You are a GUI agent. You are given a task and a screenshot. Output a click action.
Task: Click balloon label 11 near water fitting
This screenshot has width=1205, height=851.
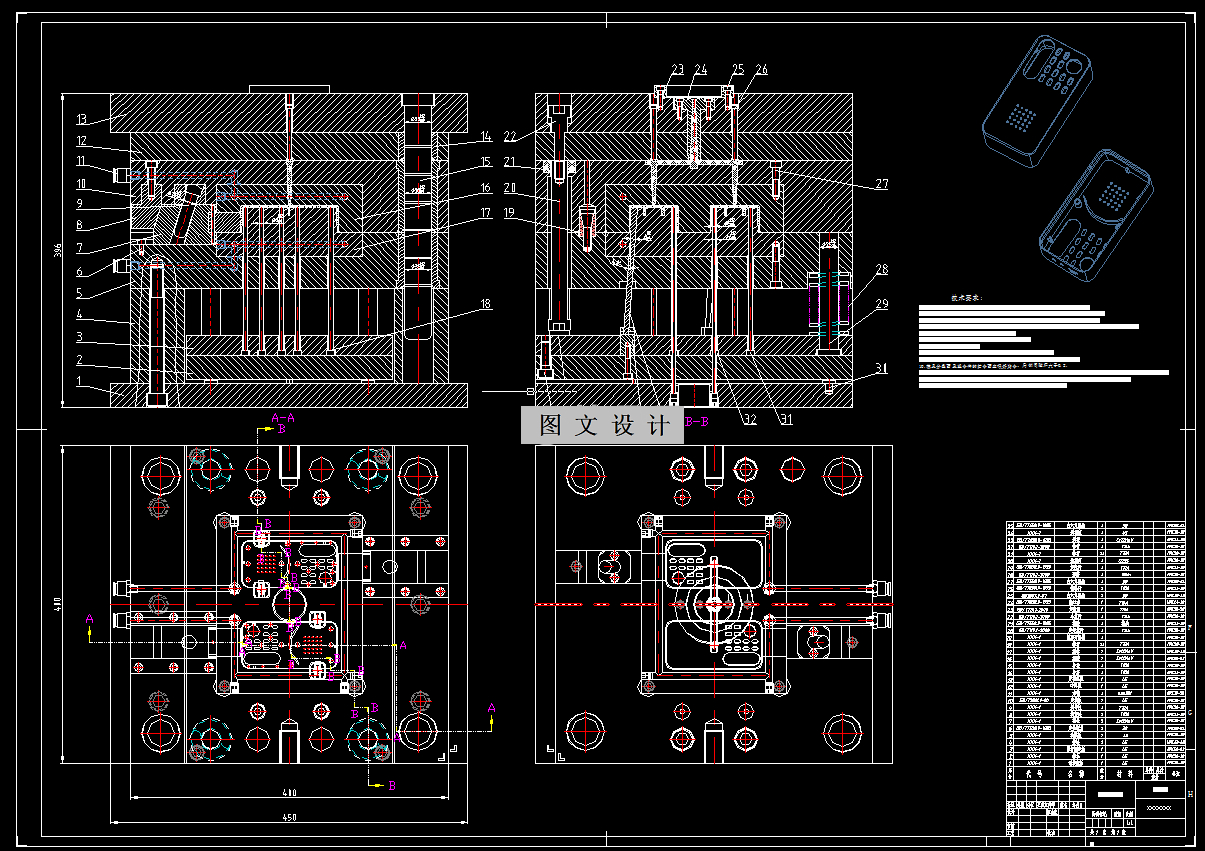point(82,161)
